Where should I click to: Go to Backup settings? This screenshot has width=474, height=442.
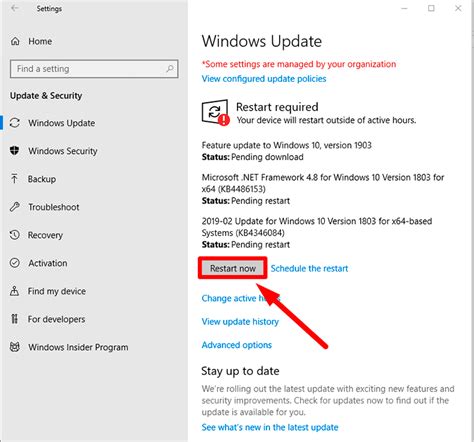(x=42, y=179)
